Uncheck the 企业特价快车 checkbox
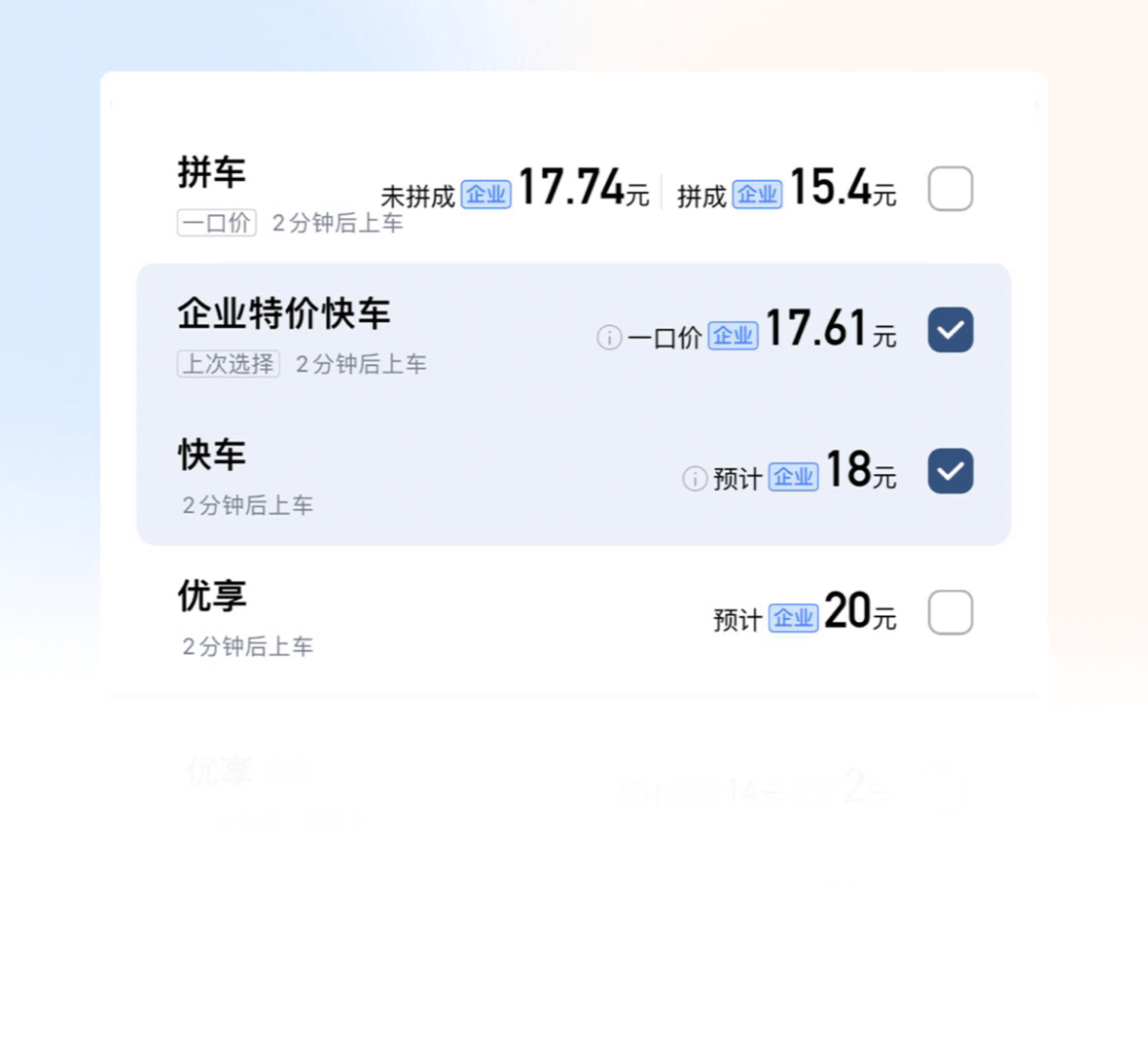1148x1055 pixels. pyautogui.click(x=950, y=330)
